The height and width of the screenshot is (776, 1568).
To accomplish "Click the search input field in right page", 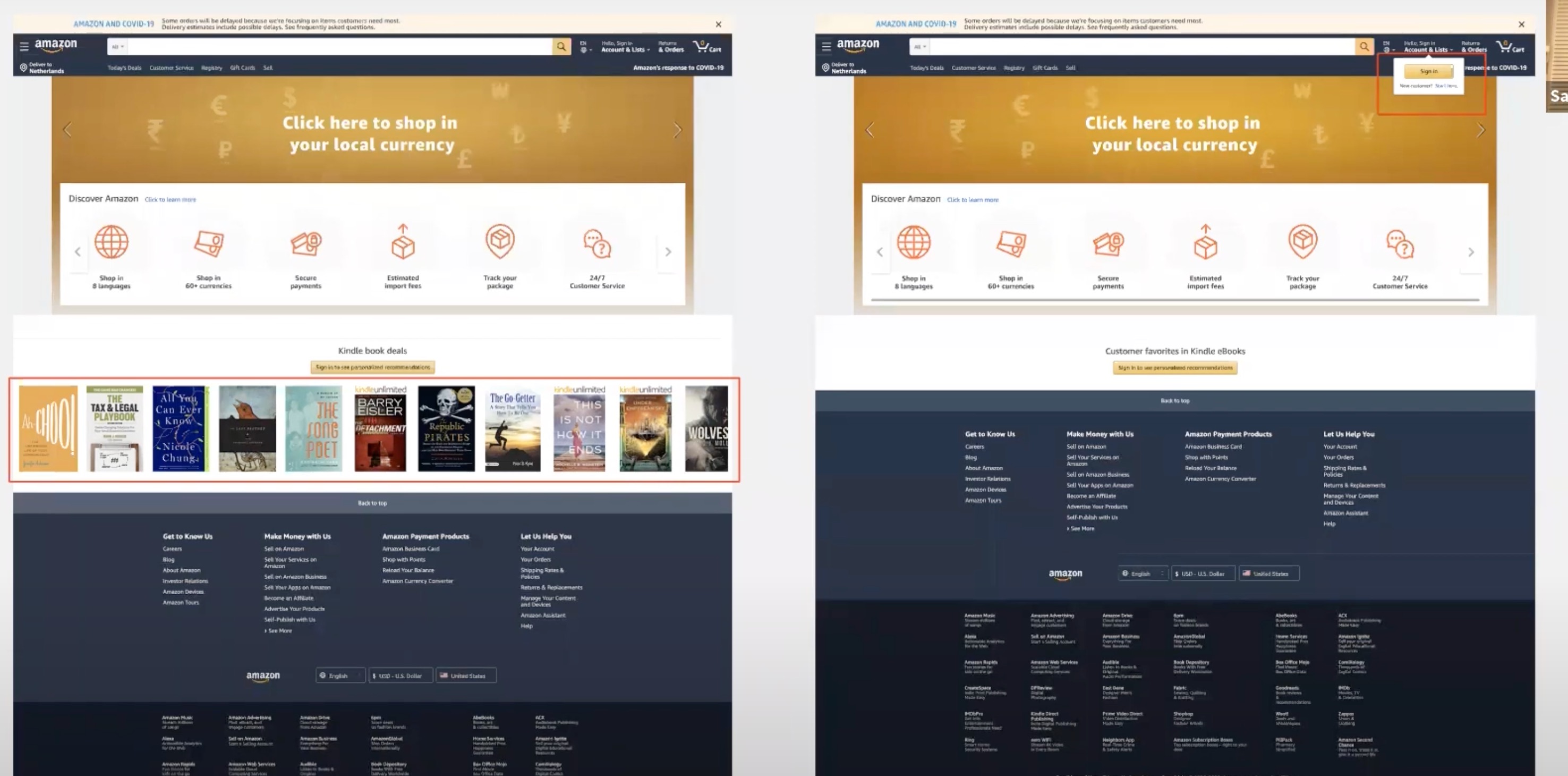I will tap(1141, 47).
